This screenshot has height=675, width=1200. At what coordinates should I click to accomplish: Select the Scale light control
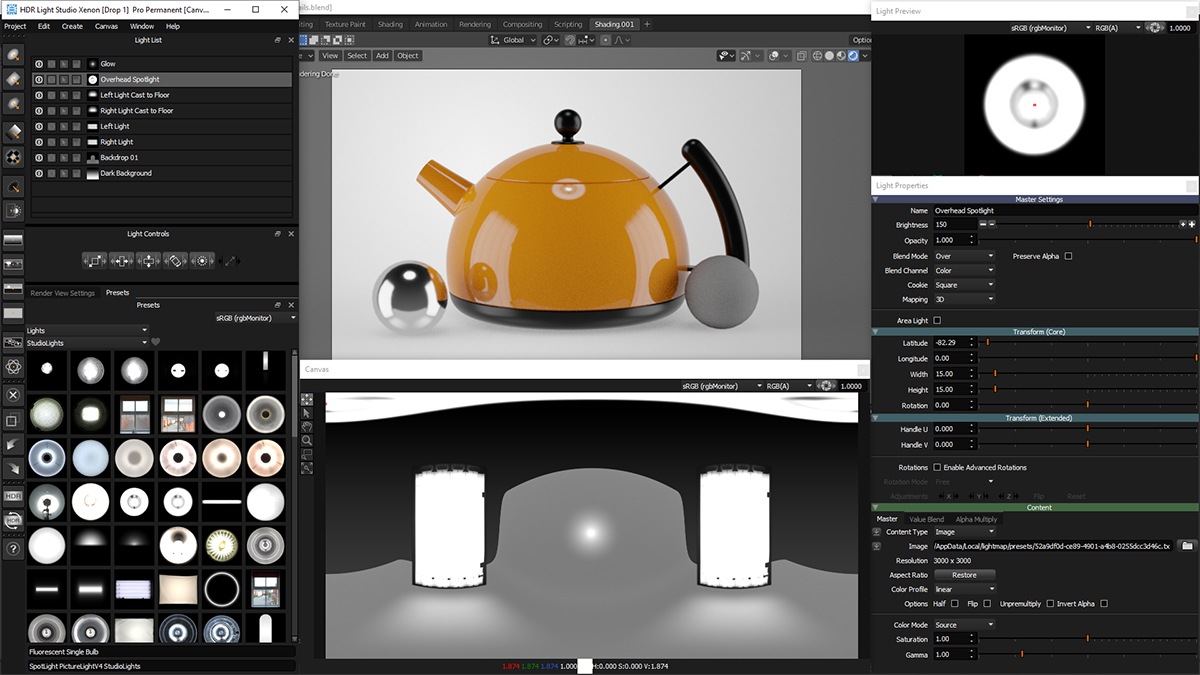click(95, 260)
